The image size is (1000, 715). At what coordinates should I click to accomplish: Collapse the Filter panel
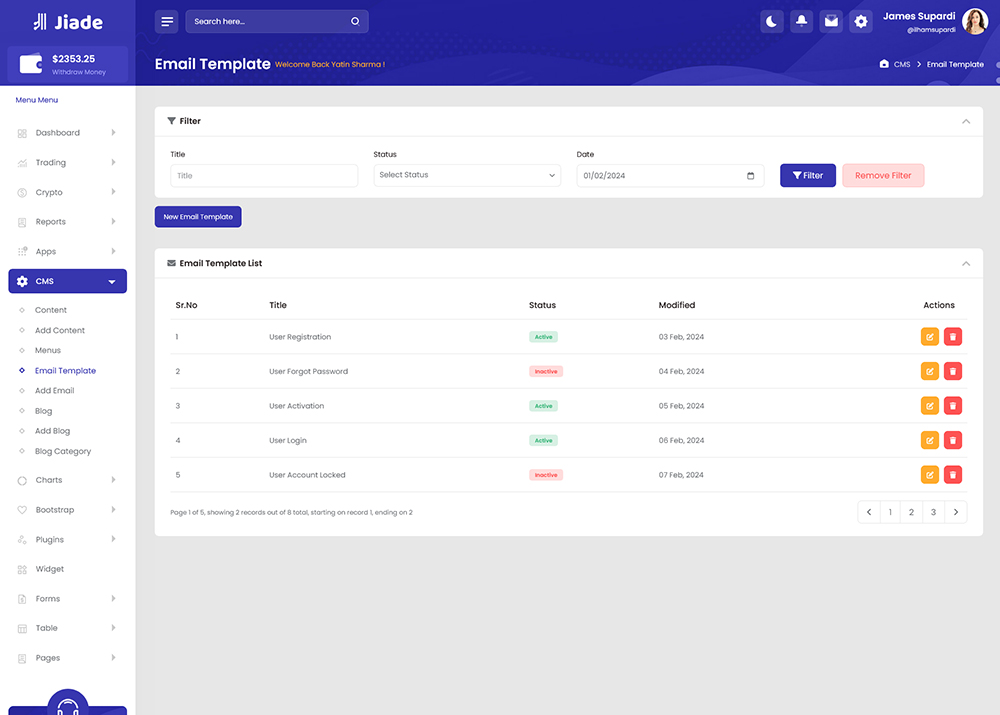(x=965, y=121)
